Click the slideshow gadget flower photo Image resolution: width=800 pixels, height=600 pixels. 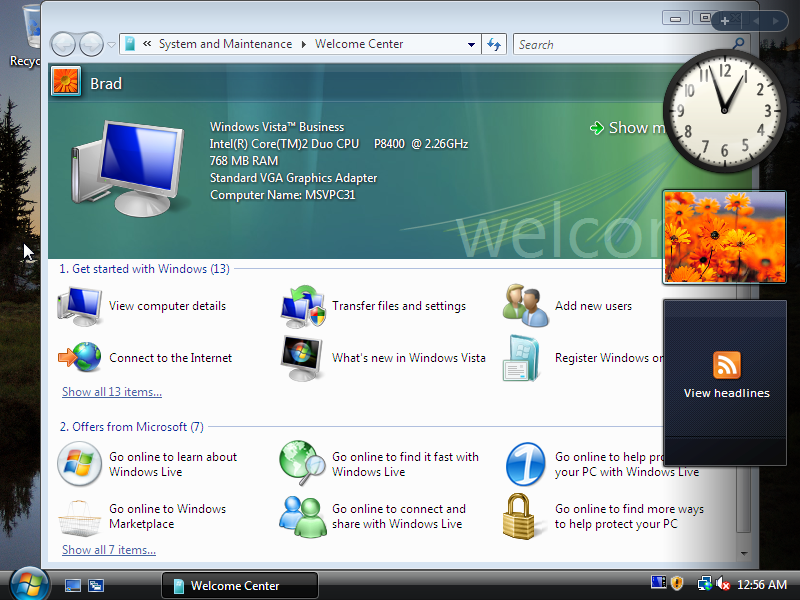click(724, 237)
